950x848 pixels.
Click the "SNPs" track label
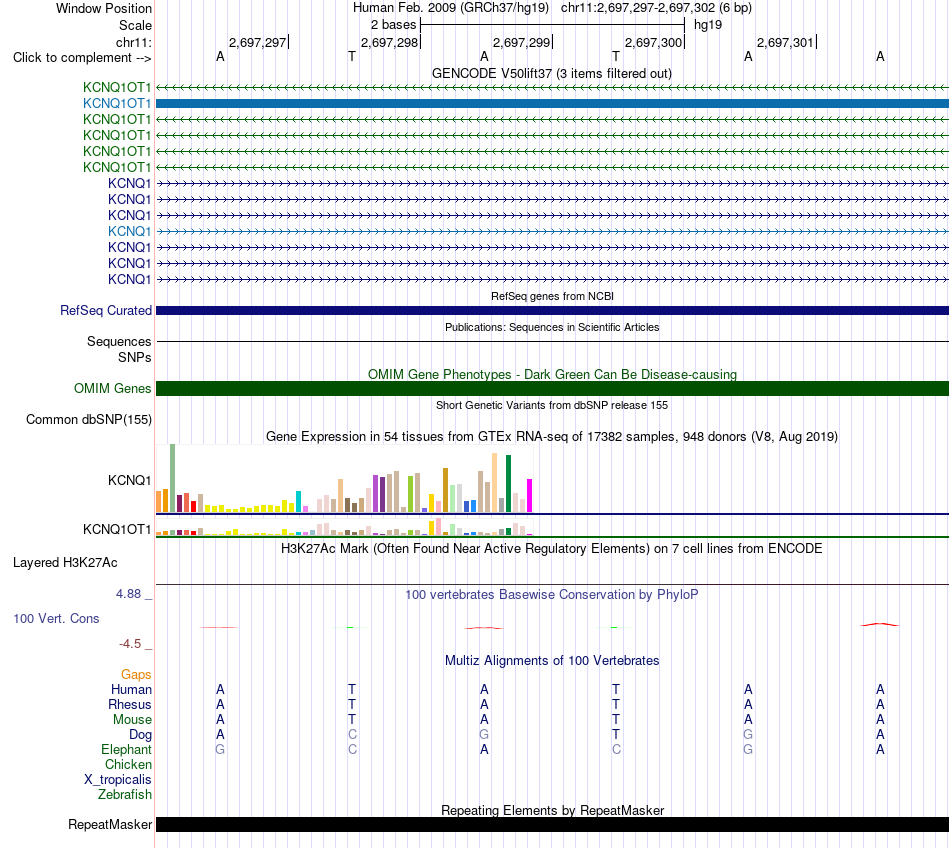[x=135, y=357]
